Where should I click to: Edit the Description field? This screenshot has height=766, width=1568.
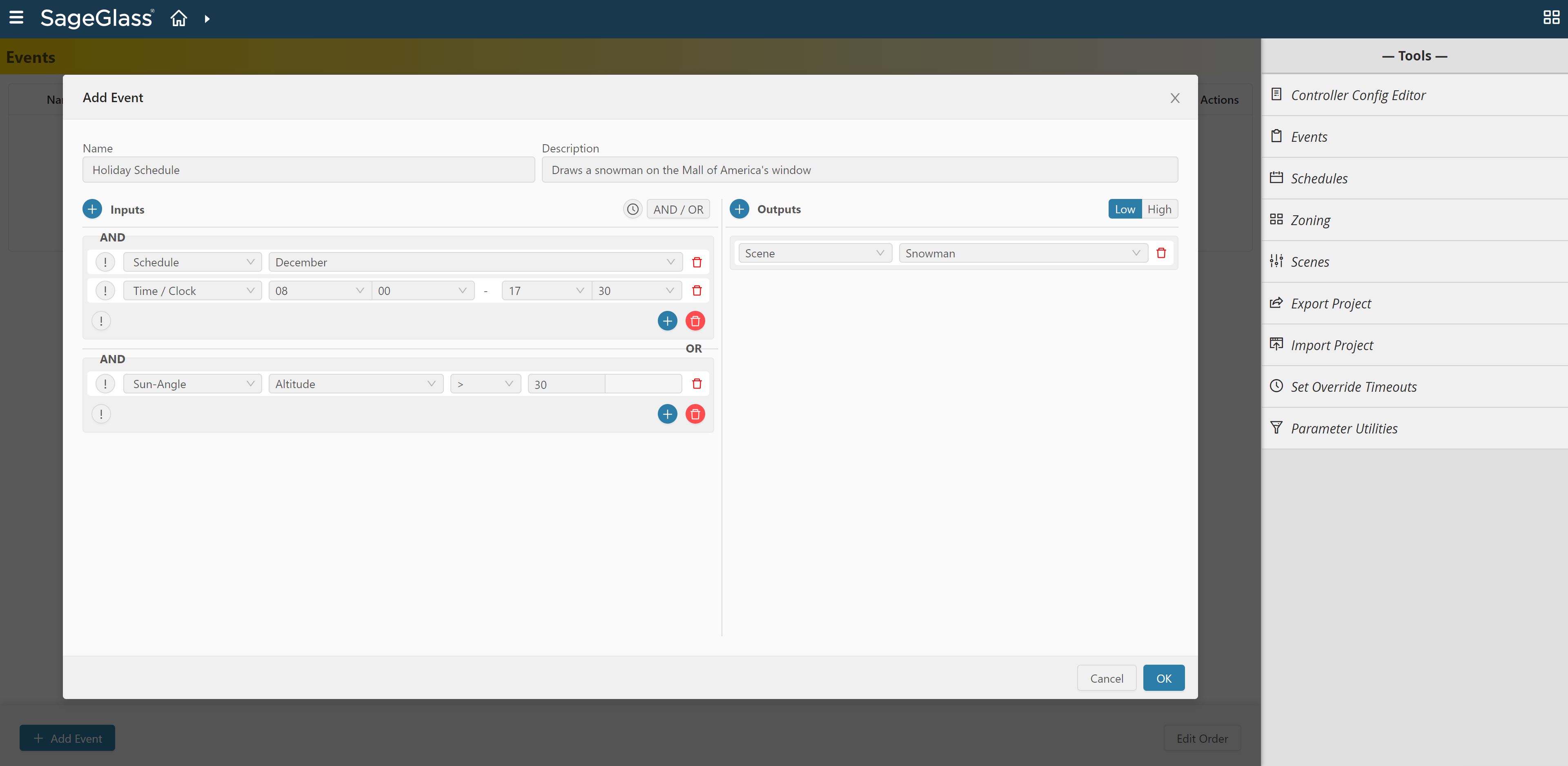pos(860,170)
